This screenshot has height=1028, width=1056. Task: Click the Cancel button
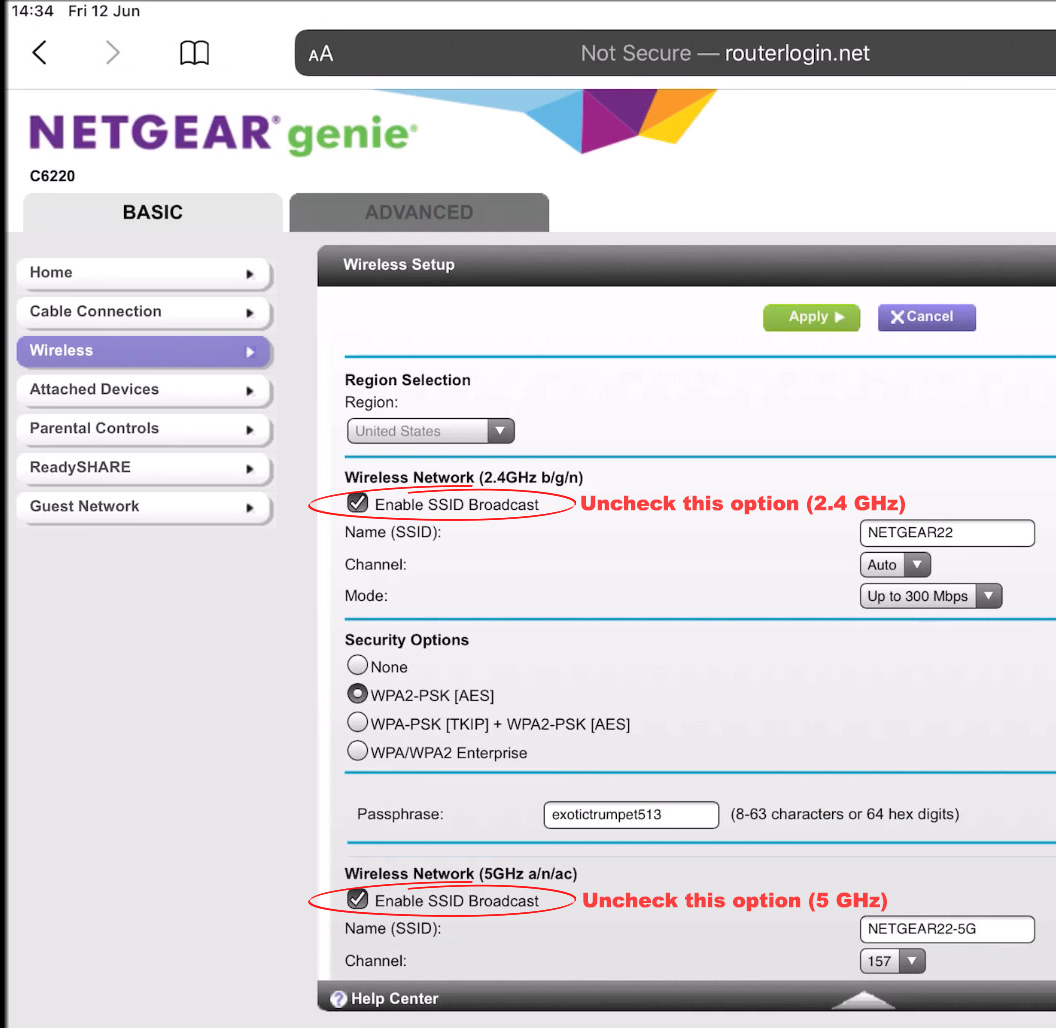click(x=926, y=316)
